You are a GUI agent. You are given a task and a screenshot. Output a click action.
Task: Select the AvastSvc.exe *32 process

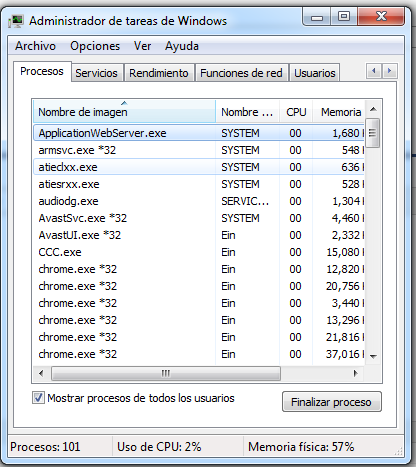coord(199,218)
